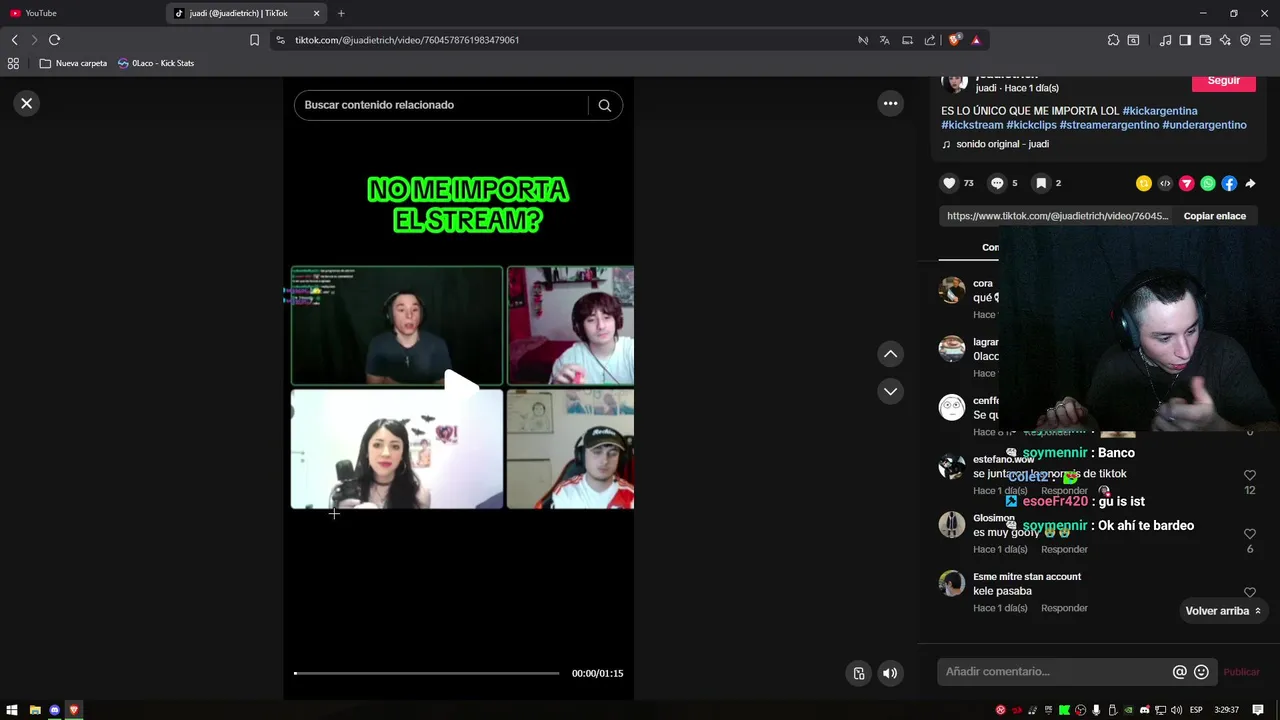
Task: Send to friends with red paper-plane icon
Action: pos(1187,183)
